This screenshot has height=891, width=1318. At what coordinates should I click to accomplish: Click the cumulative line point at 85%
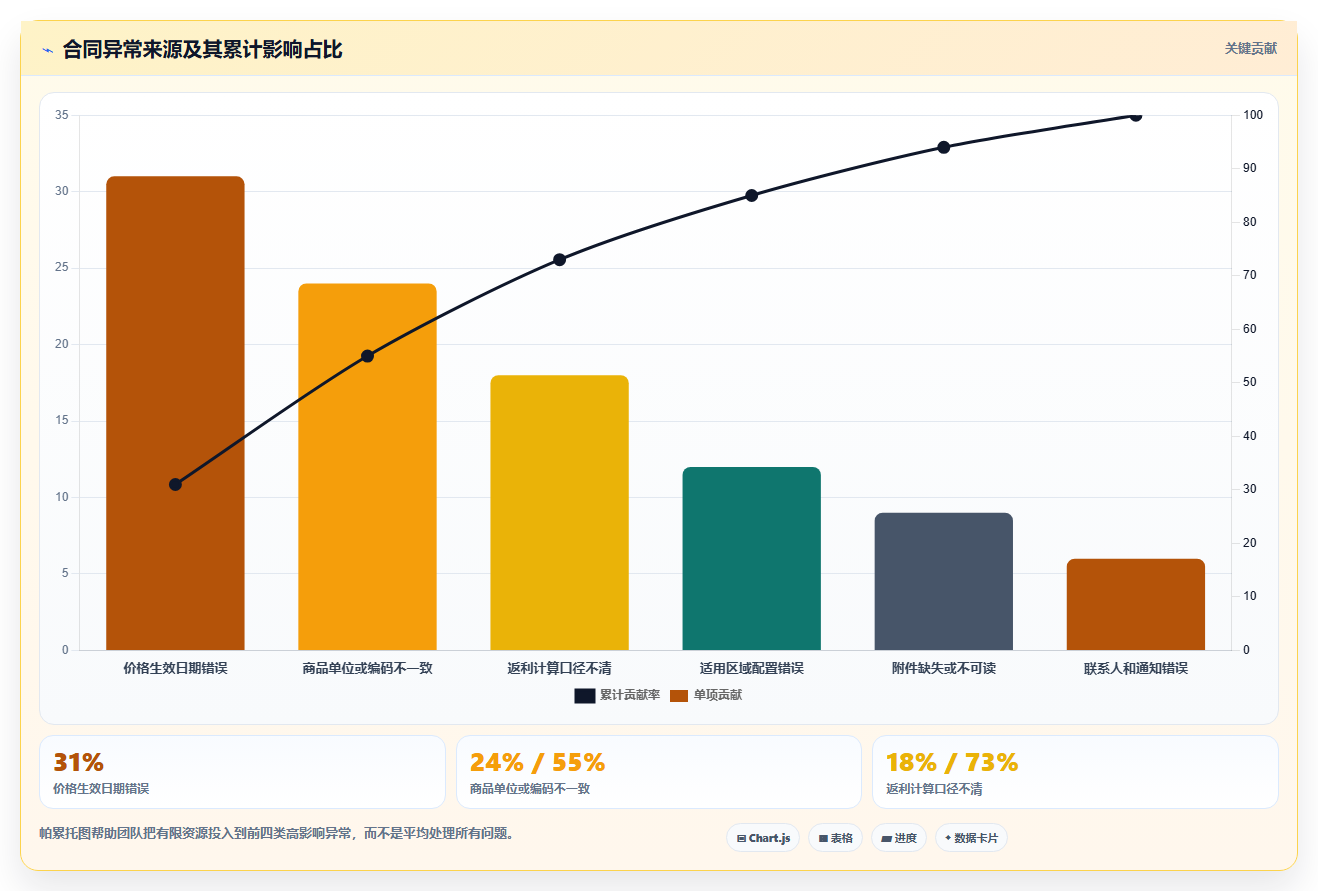click(x=751, y=195)
